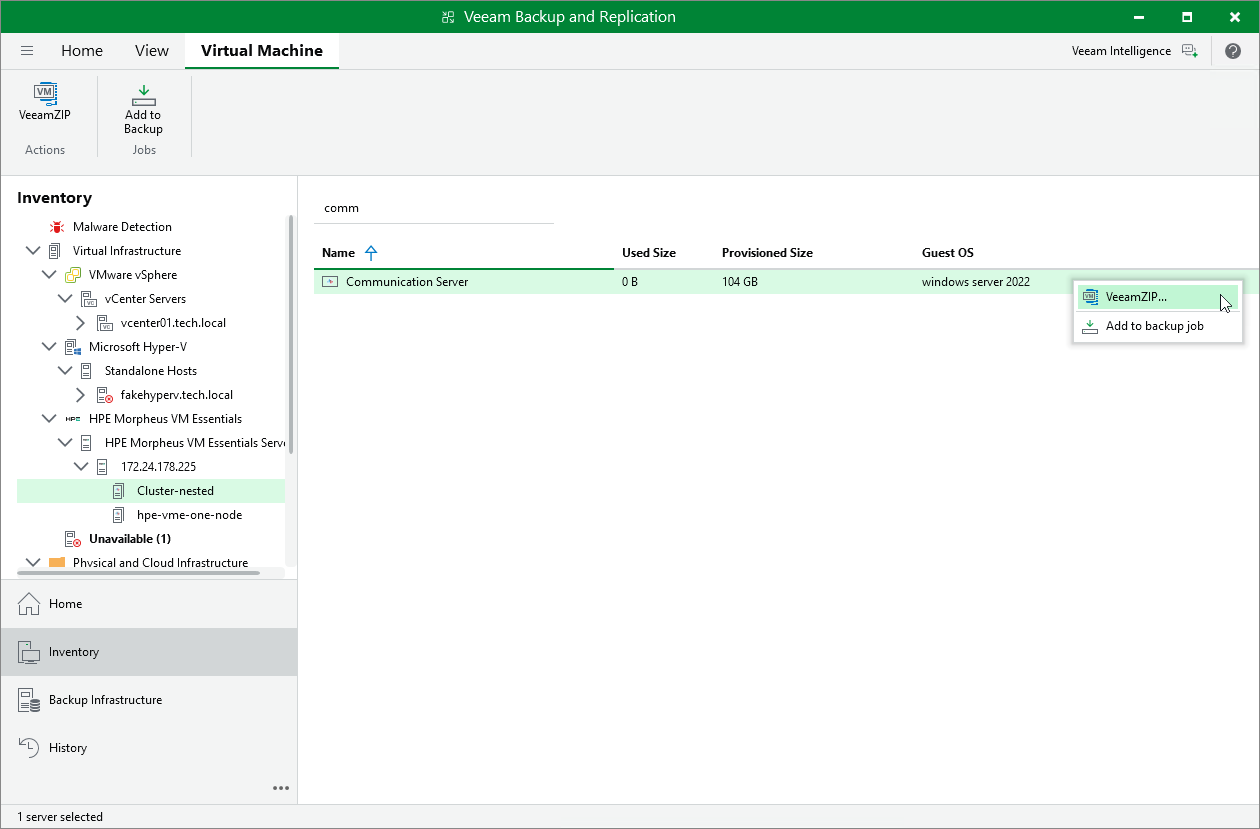Open the Backup Infrastructure pane
The height and width of the screenshot is (829, 1260).
point(149,700)
